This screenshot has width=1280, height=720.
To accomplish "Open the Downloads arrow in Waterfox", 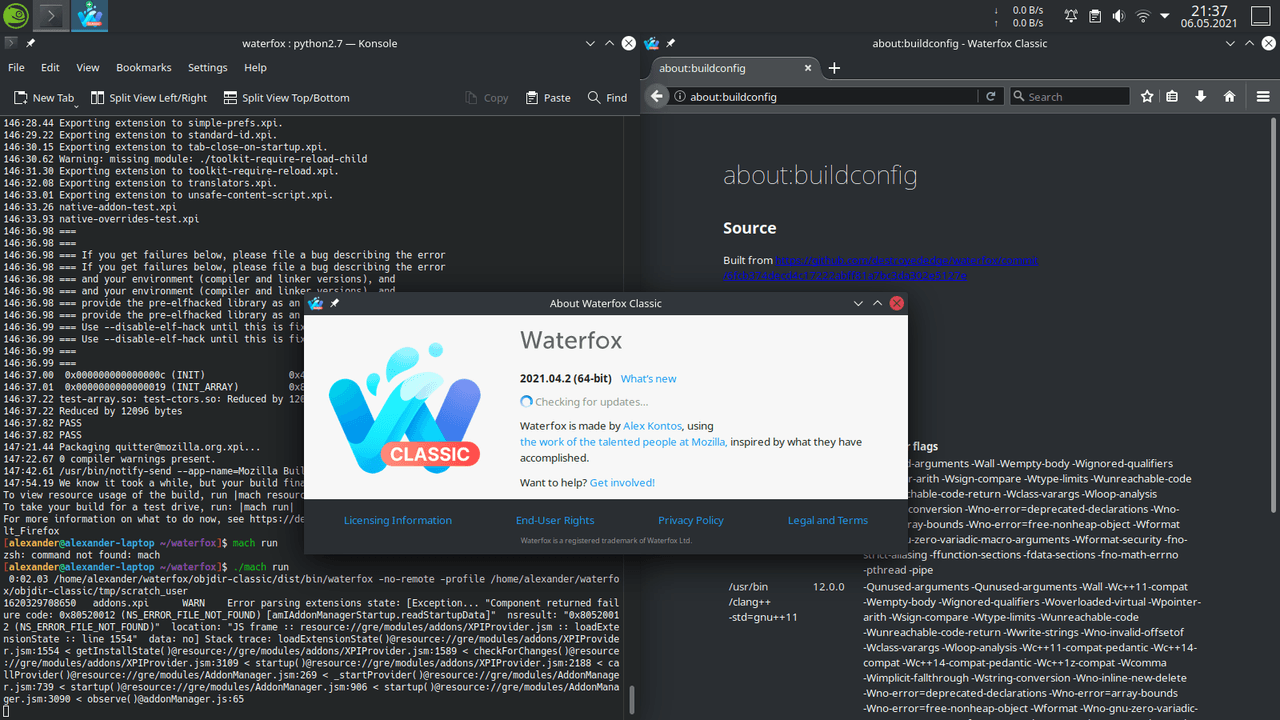I will (x=1201, y=97).
